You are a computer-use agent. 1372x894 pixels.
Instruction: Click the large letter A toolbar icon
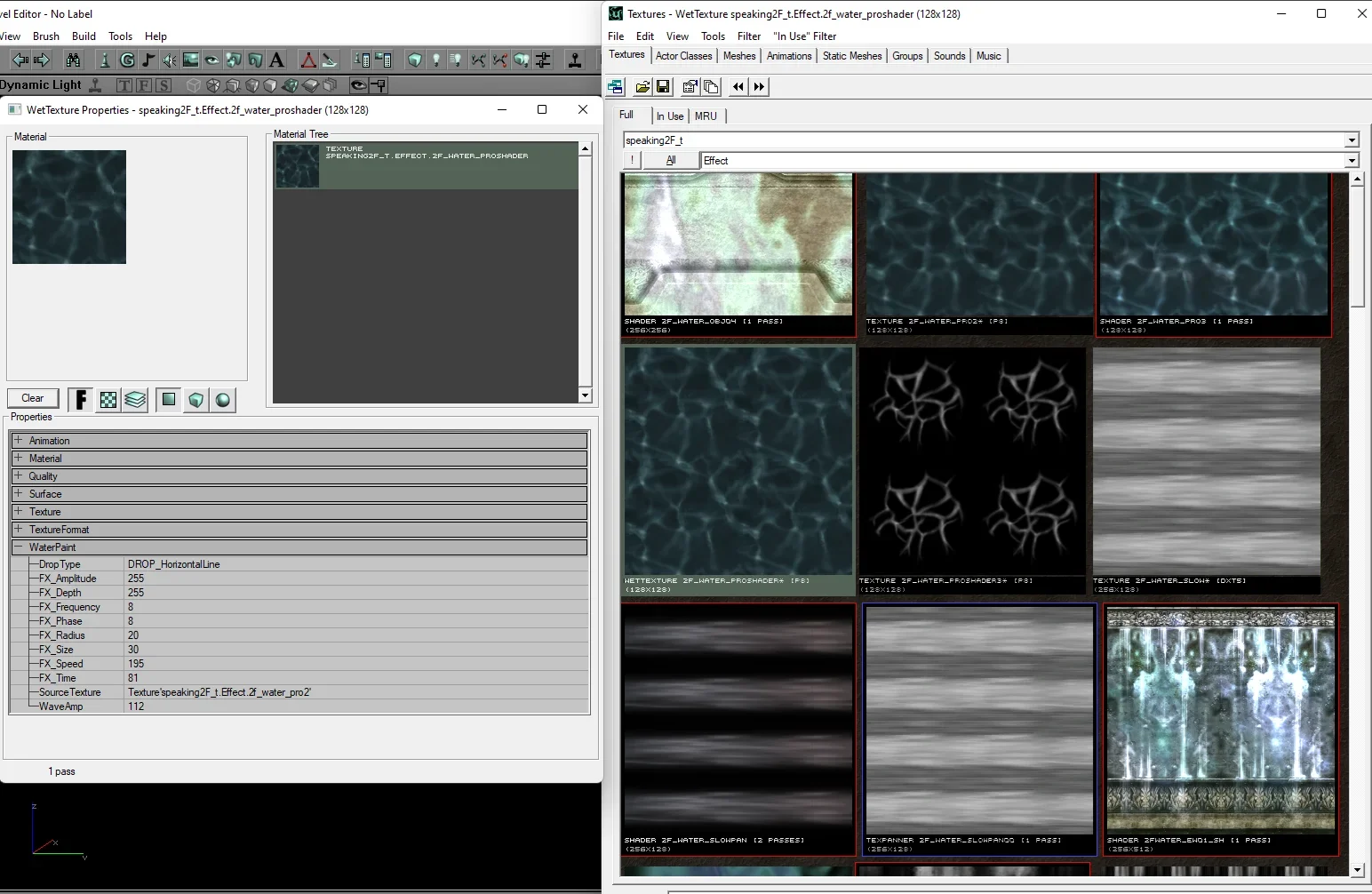click(x=276, y=60)
